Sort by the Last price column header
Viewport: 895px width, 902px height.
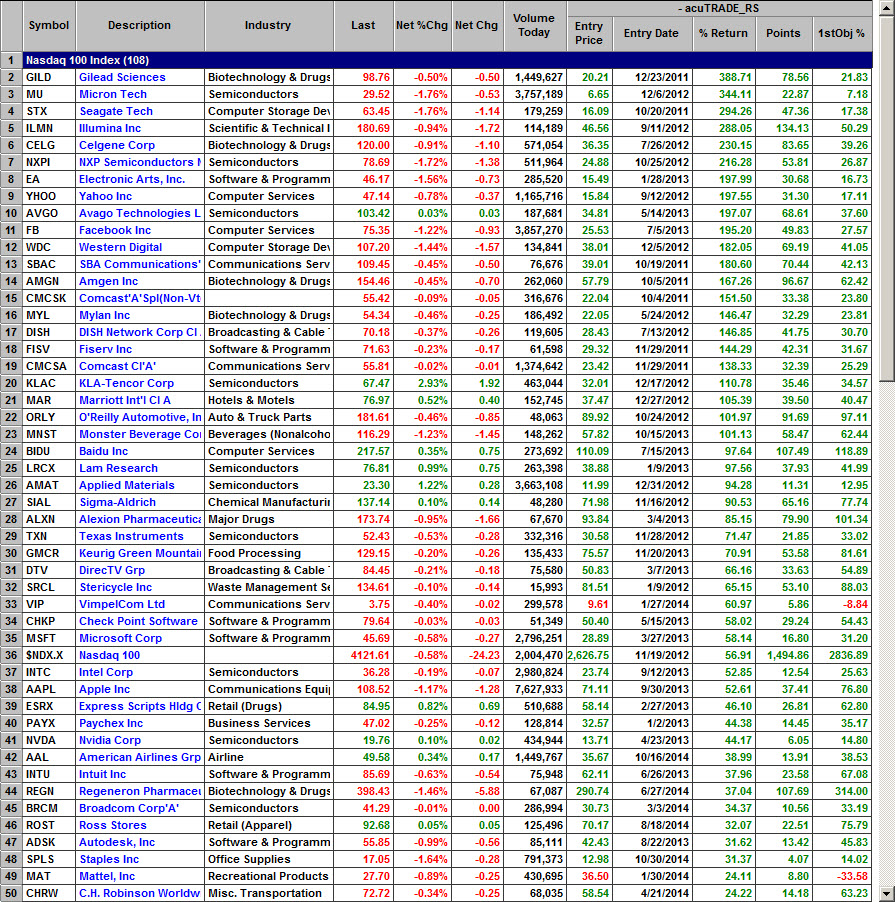coord(364,26)
